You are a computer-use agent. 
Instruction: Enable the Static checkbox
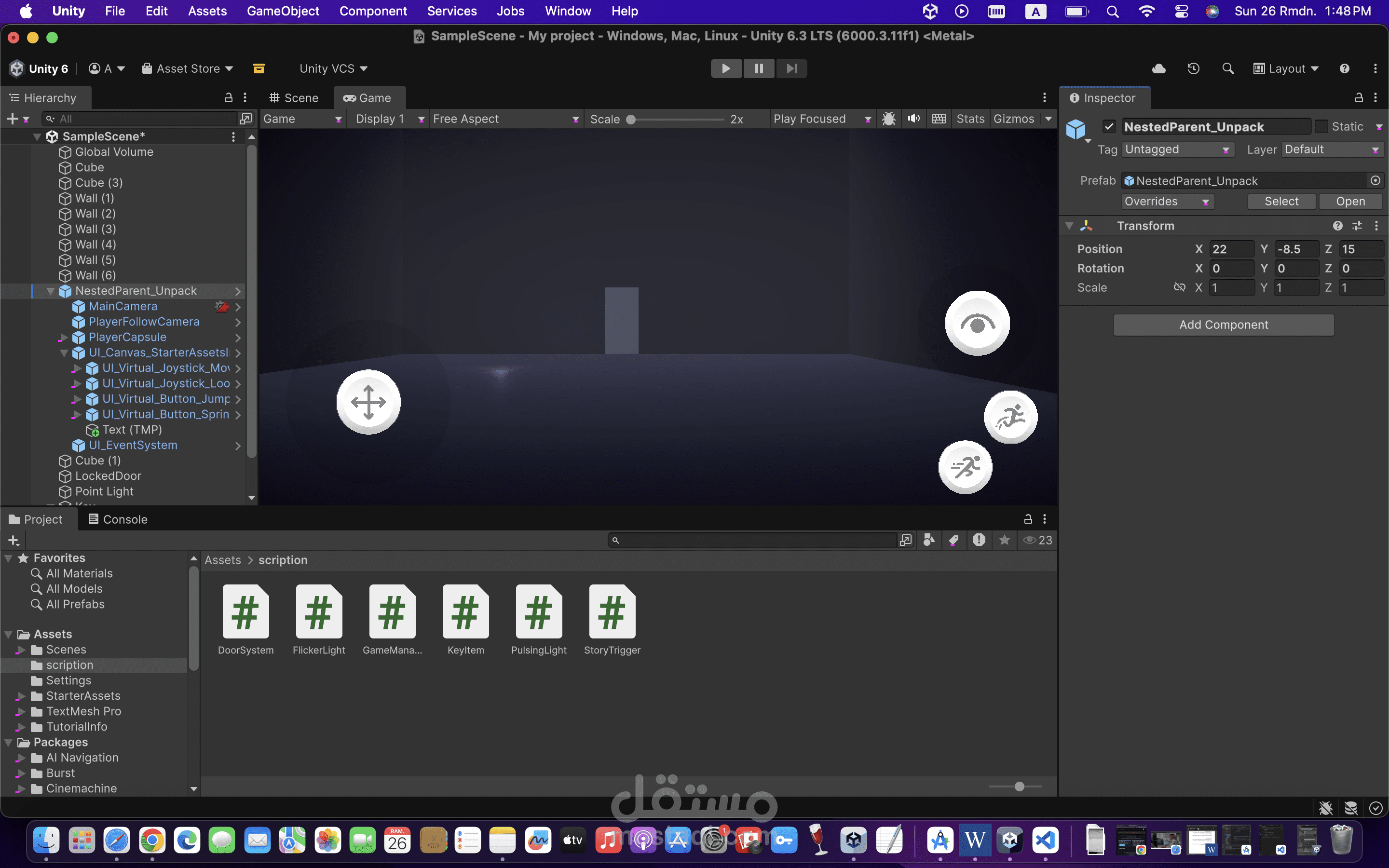[1321, 126]
